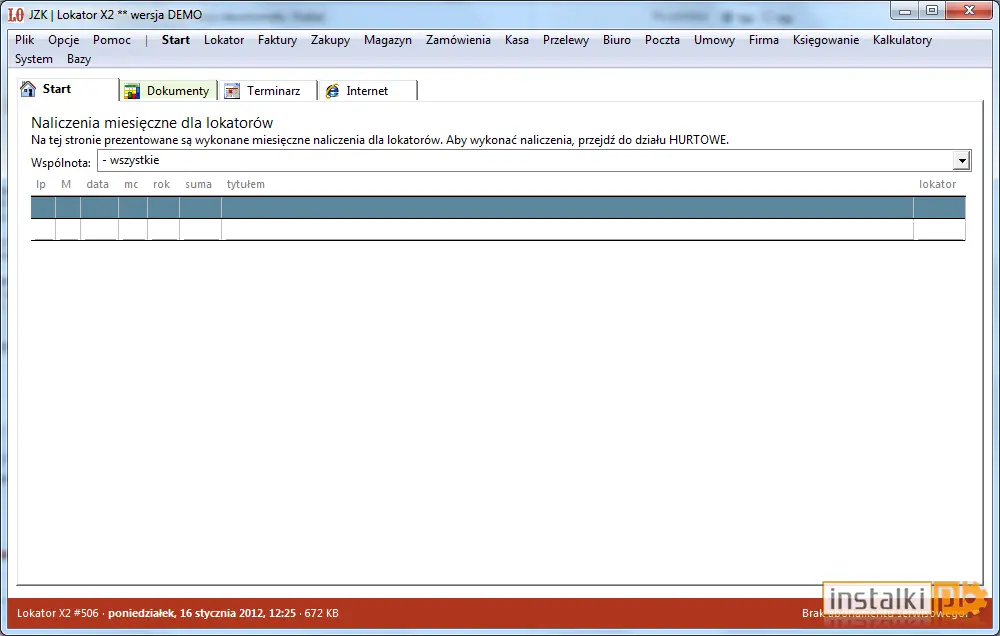Open the Firma menu
Viewport: 1000px width, 636px height.
(x=763, y=40)
